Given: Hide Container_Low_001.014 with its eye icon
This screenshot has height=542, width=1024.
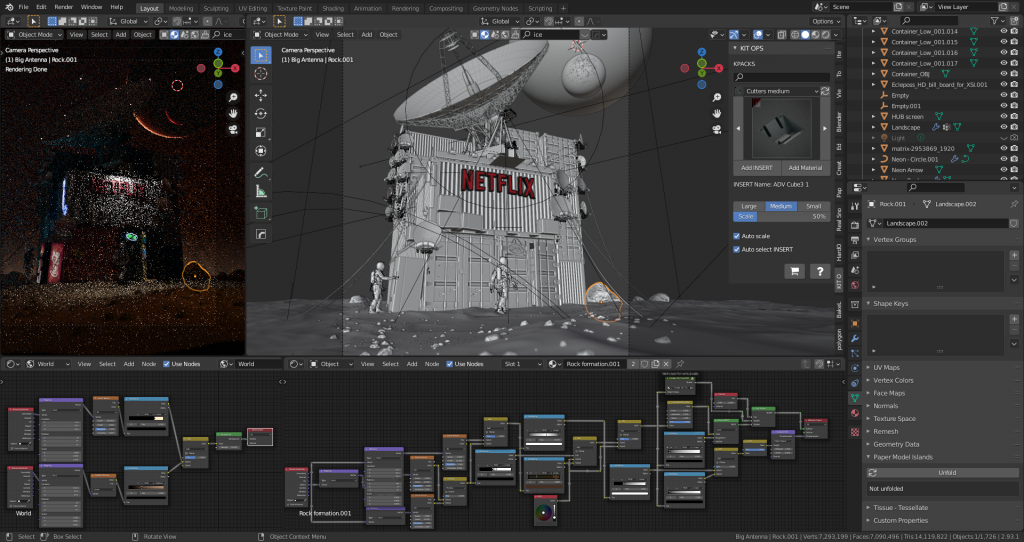Looking at the screenshot, I should 1004,31.
